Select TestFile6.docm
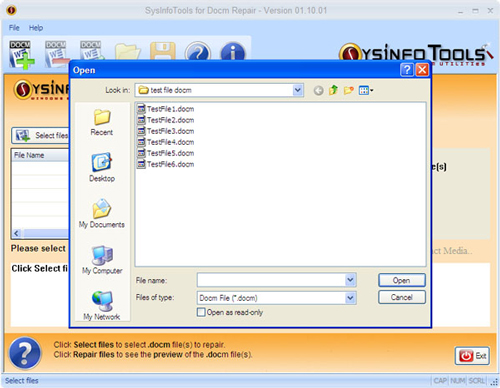500x388 pixels. [x=166, y=164]
